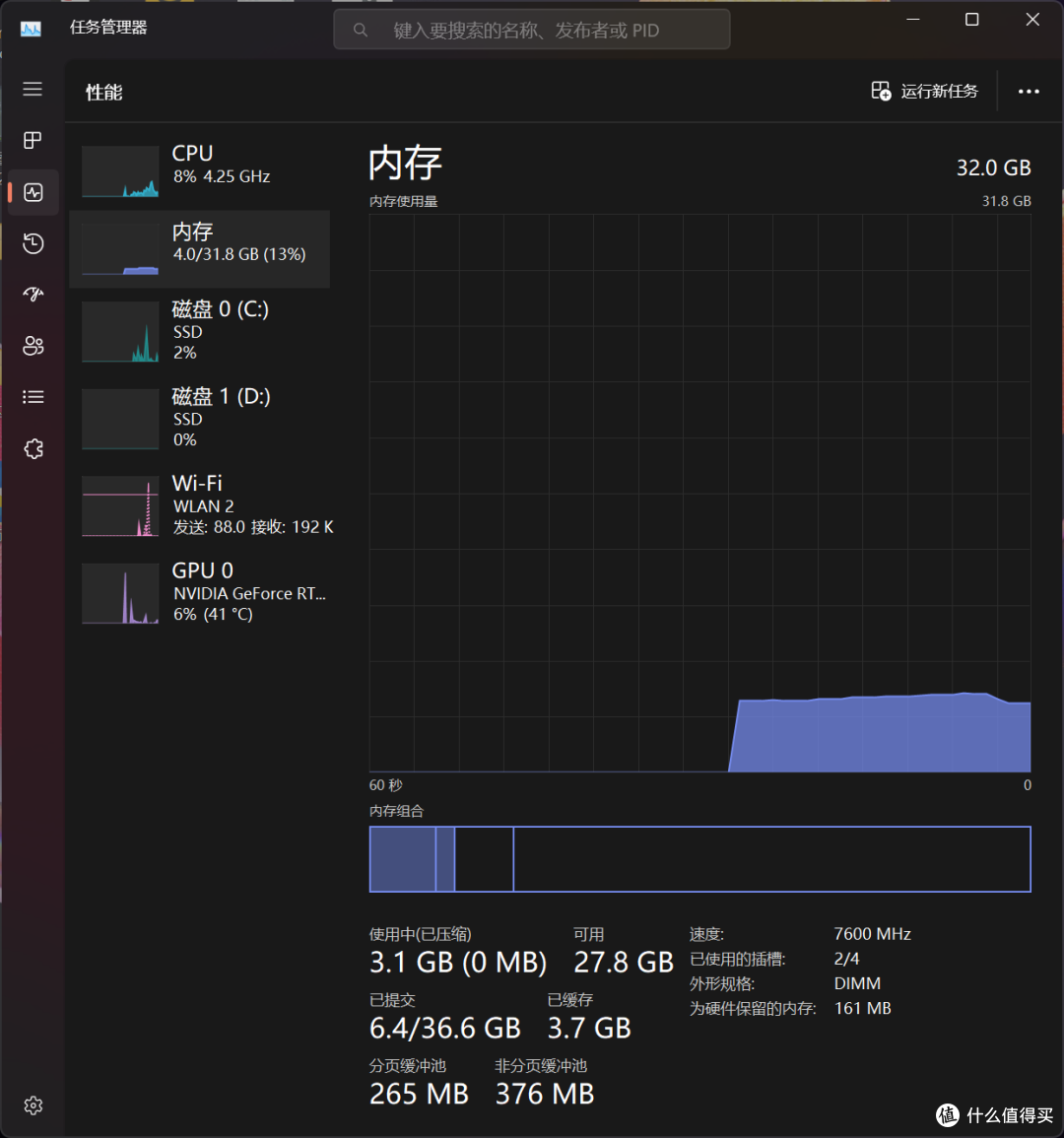Viewport: 1064px width, 1138px height.
Task: Click the 3.7 GB cached value
Action: click(x=589, y=1029)
